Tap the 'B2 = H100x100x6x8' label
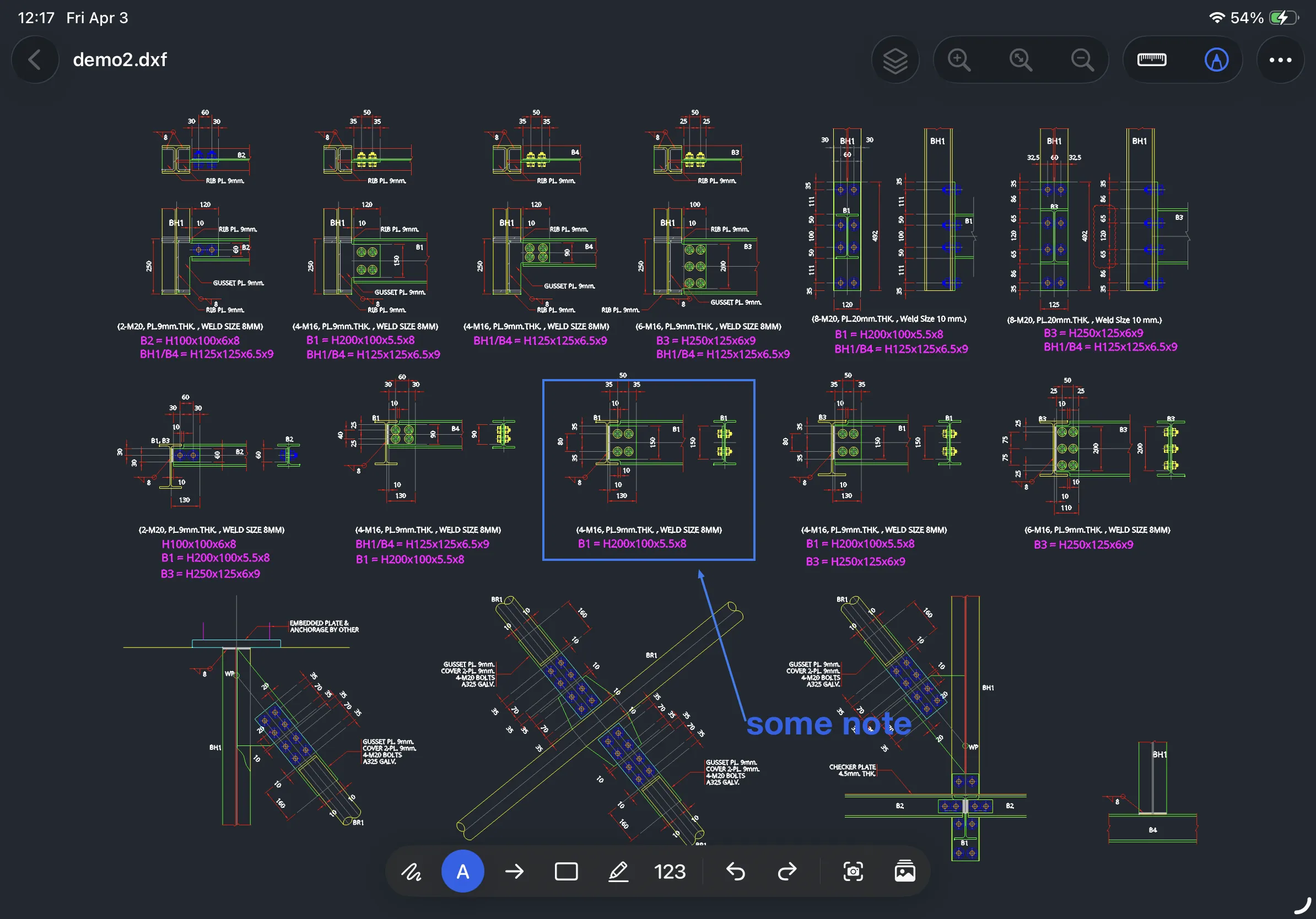Image resolution: width=1316 pixels, height=919 pixels. pos(190,340)
